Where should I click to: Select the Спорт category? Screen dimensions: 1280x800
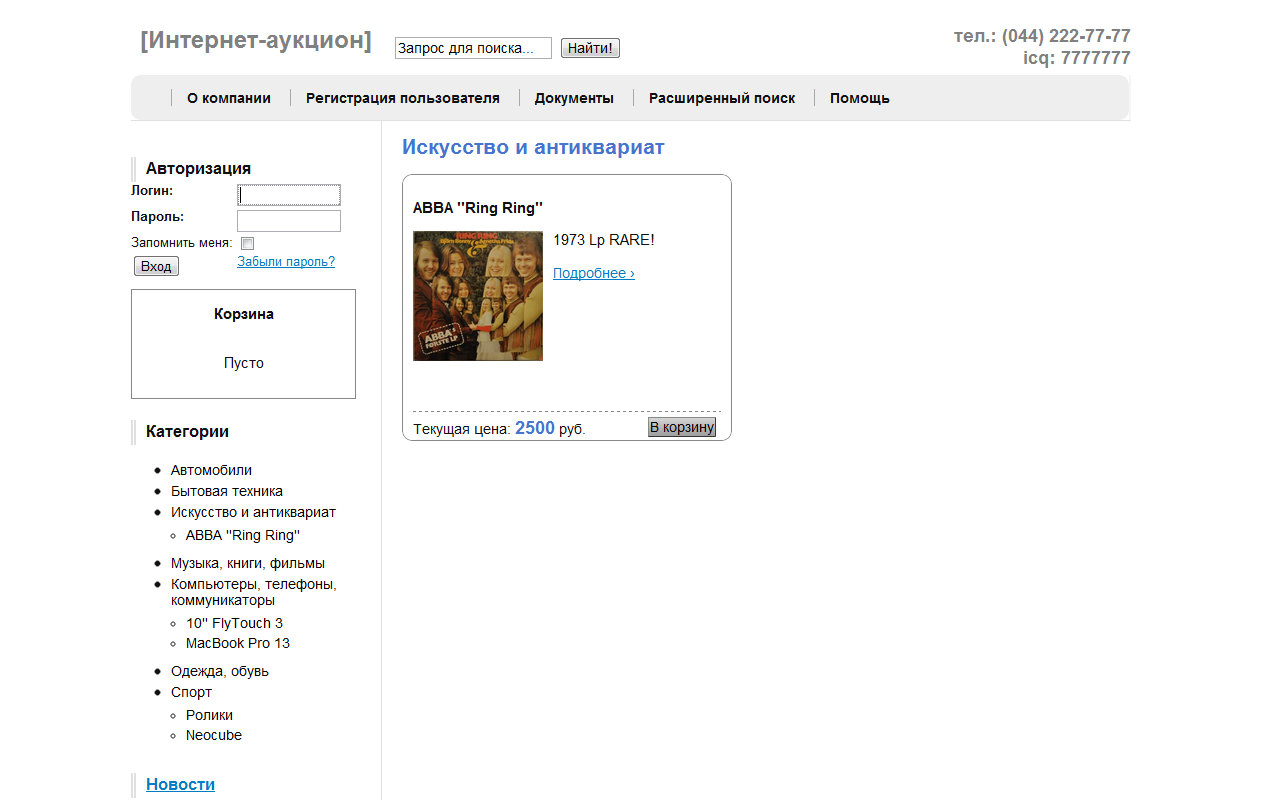[x=191, y=692]
